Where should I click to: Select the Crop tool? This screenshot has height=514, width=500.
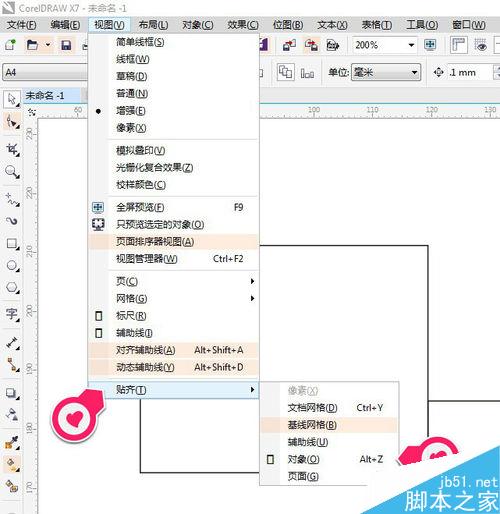pos(12,149)
